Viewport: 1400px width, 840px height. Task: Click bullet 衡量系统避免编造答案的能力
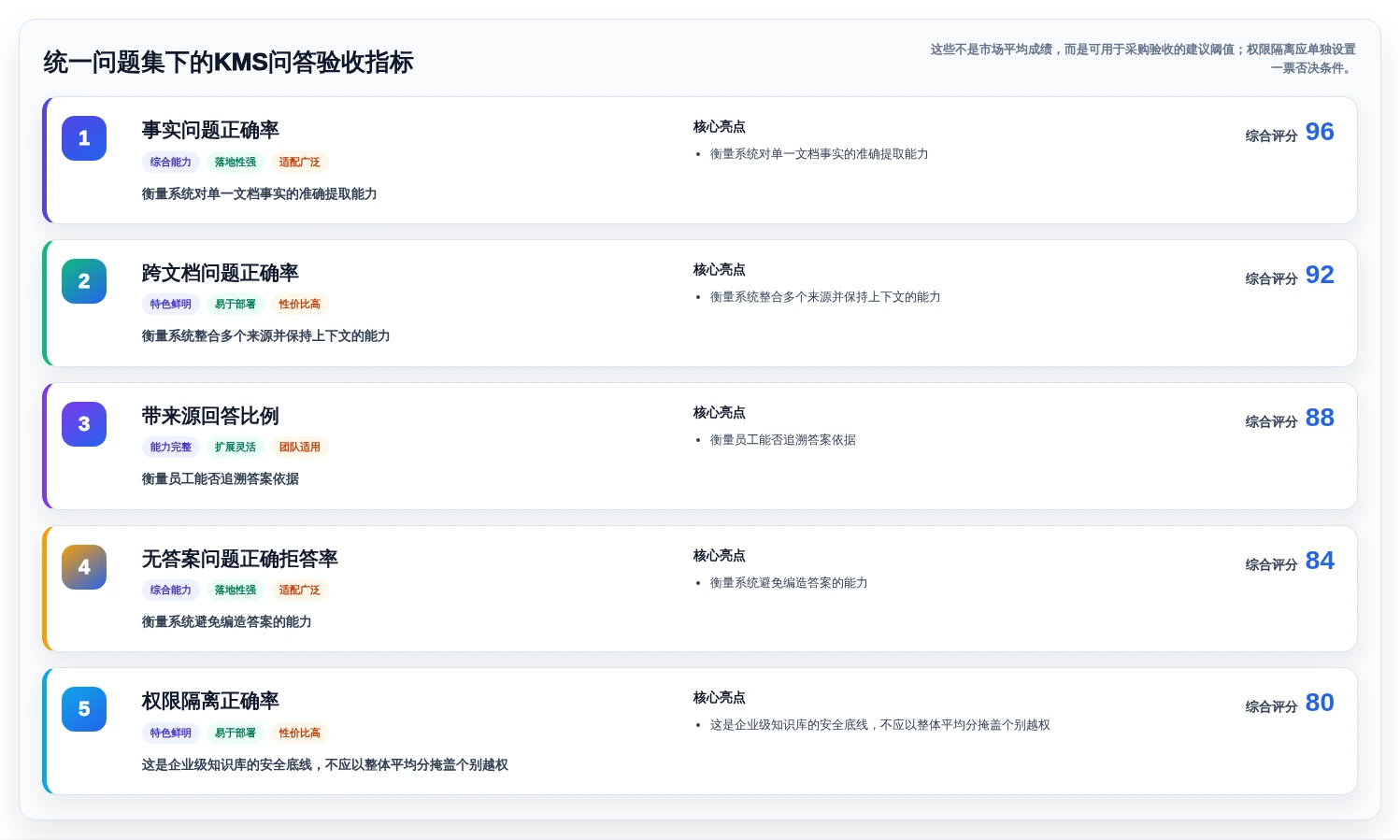(x=789, y=583)
